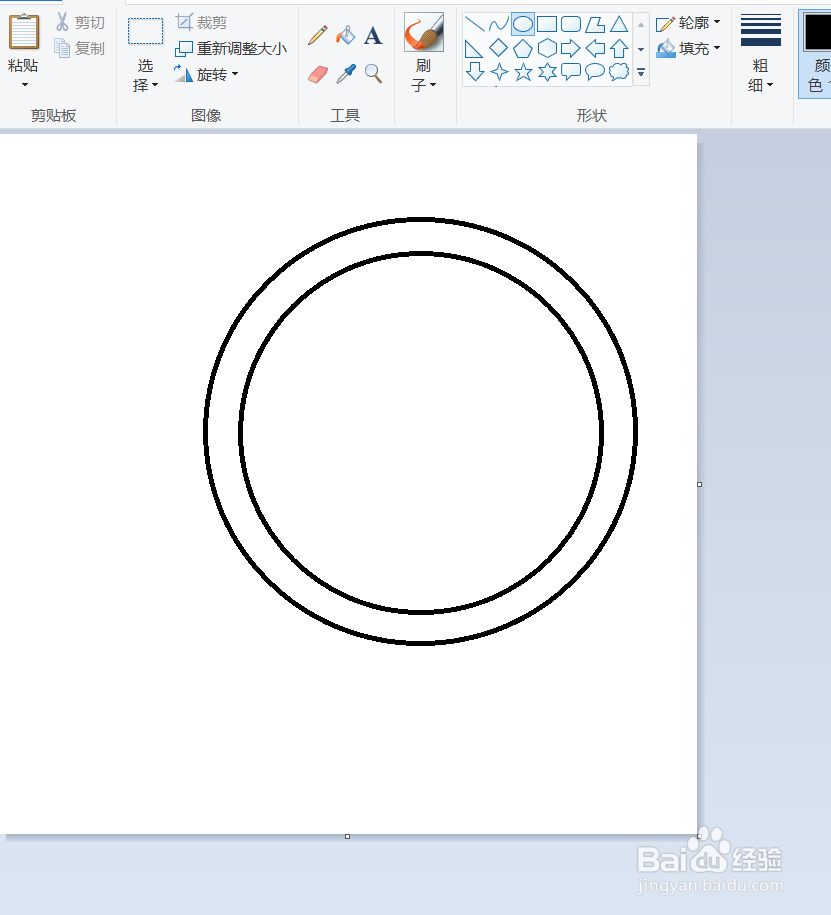Select the Rounded rectangle shape
Screen dimensions: 831x915
[x=571, y=24]
